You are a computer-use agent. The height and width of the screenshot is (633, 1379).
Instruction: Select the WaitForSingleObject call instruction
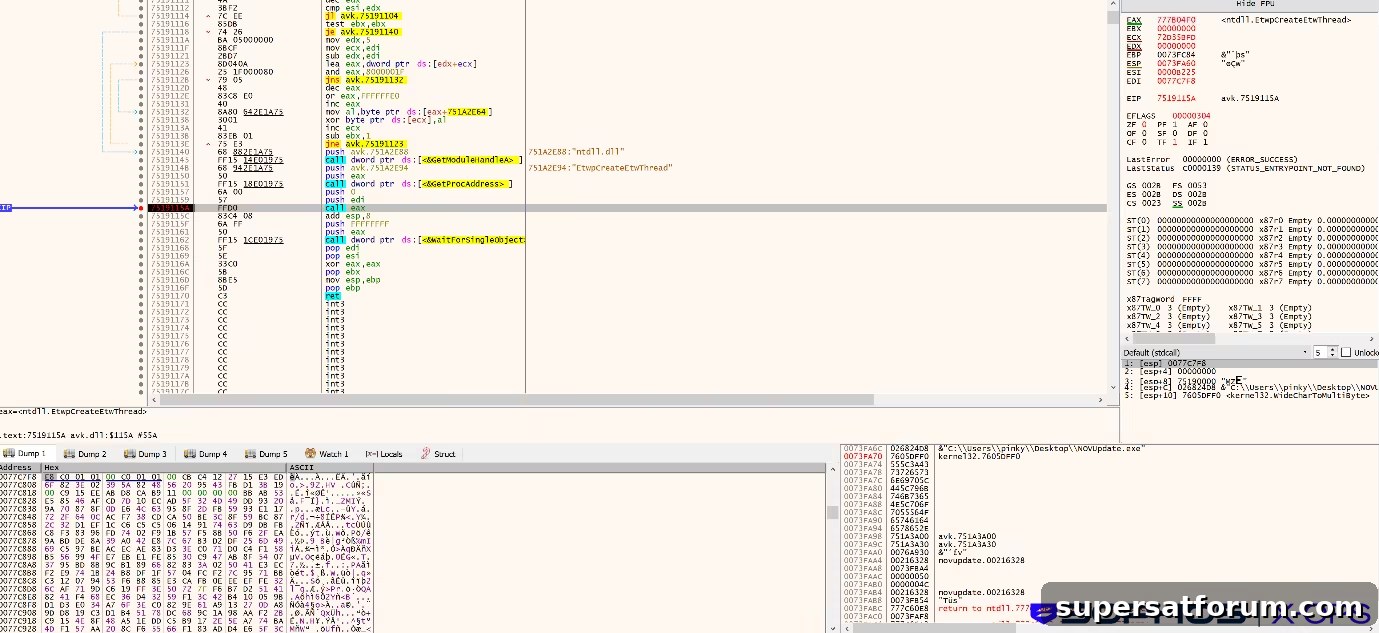pos(425,240)
